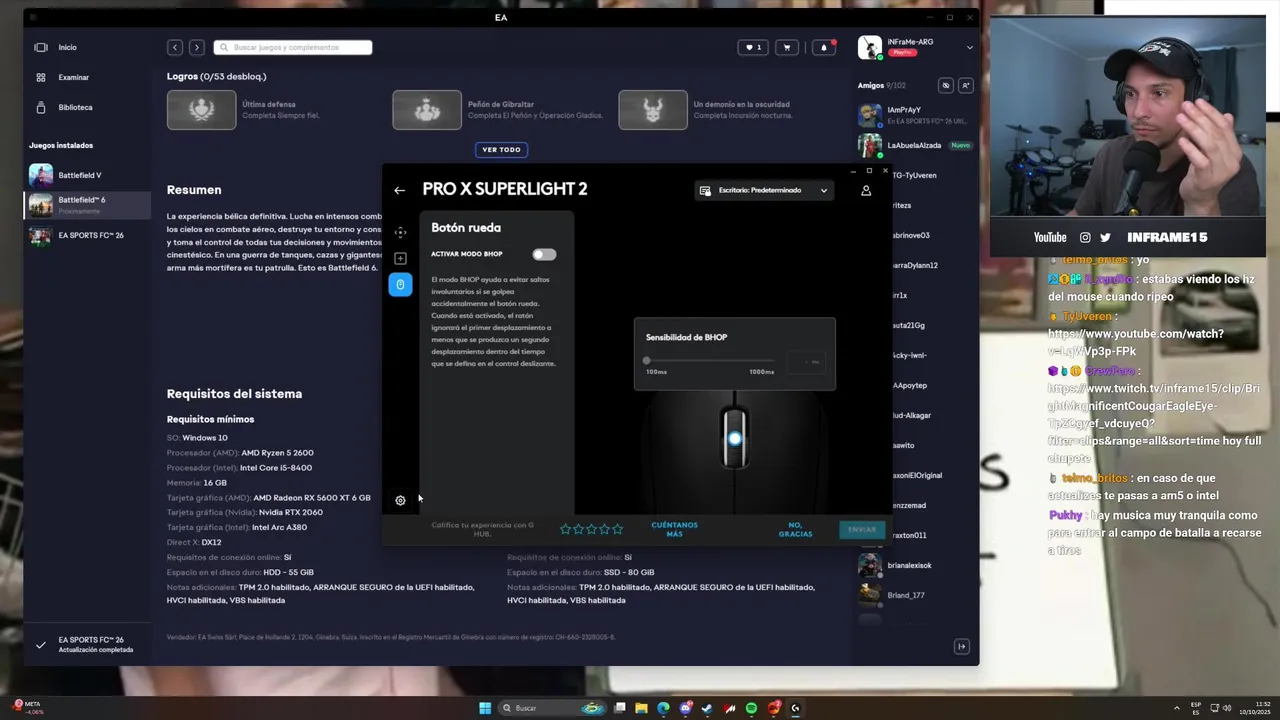Select Battlefield V in installed games

point(87,175)
